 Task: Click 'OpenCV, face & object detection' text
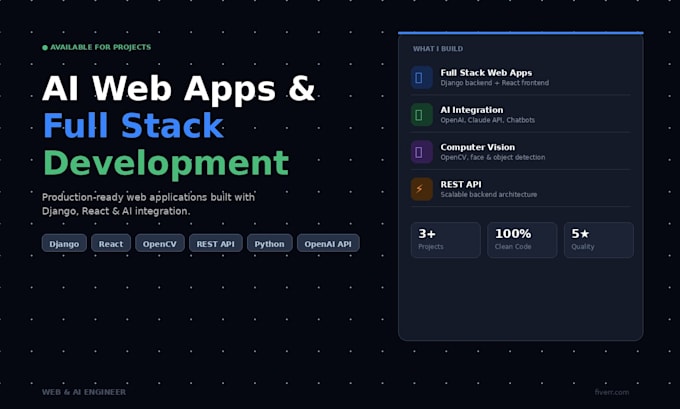[493, 157]
